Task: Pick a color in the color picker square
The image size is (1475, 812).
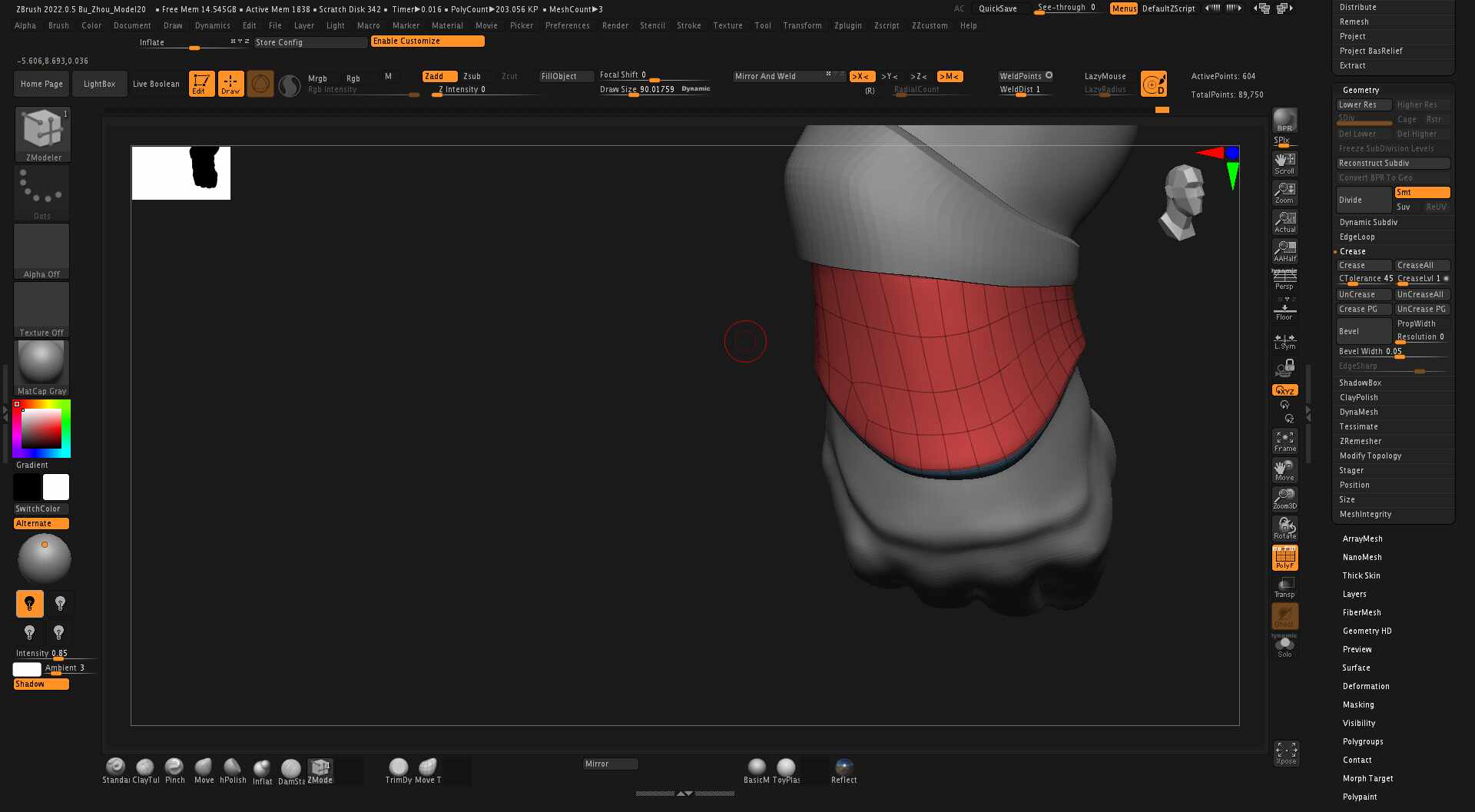Action: 41,428
